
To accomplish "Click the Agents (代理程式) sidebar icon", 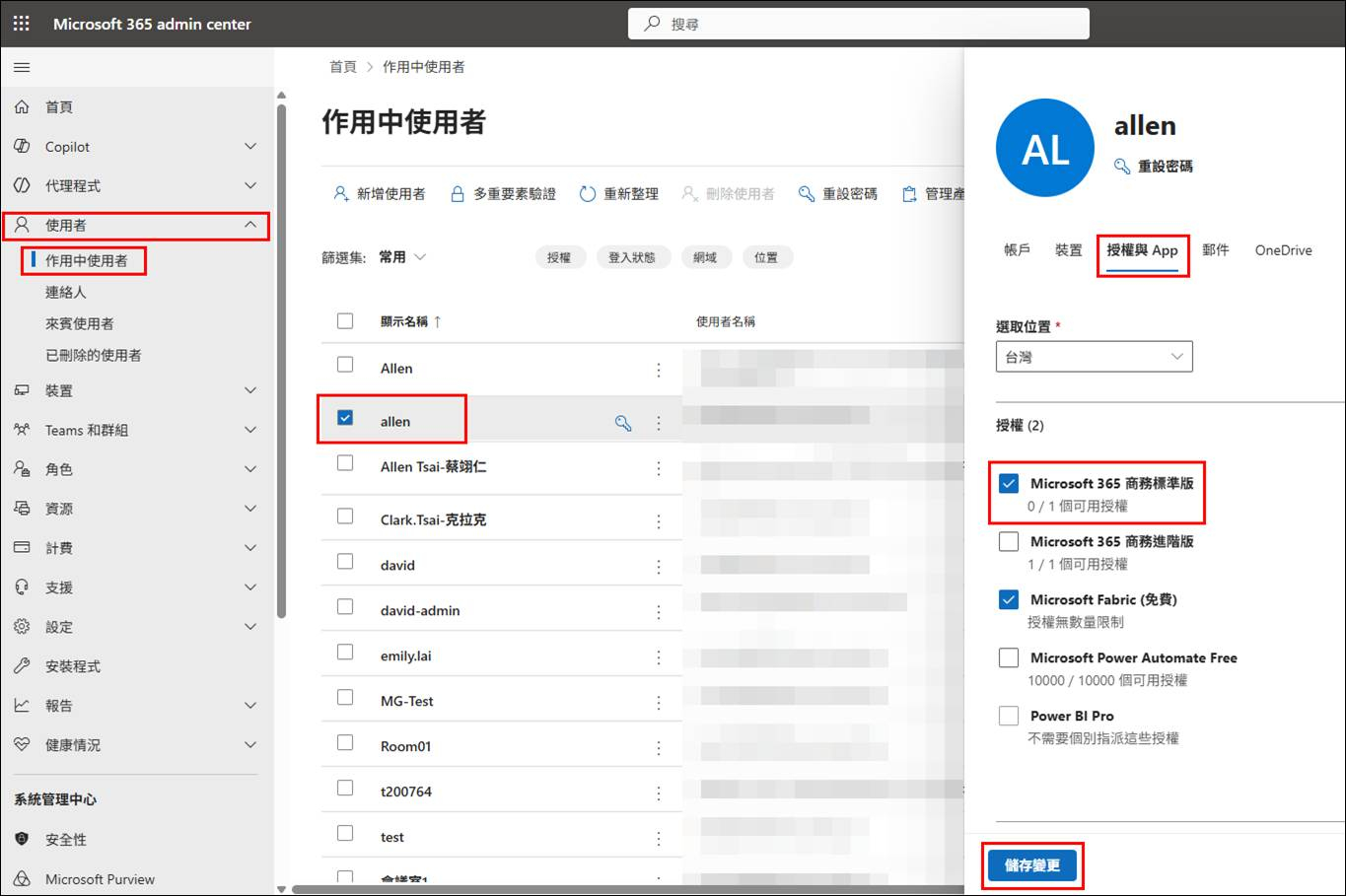I will point(22,185).
